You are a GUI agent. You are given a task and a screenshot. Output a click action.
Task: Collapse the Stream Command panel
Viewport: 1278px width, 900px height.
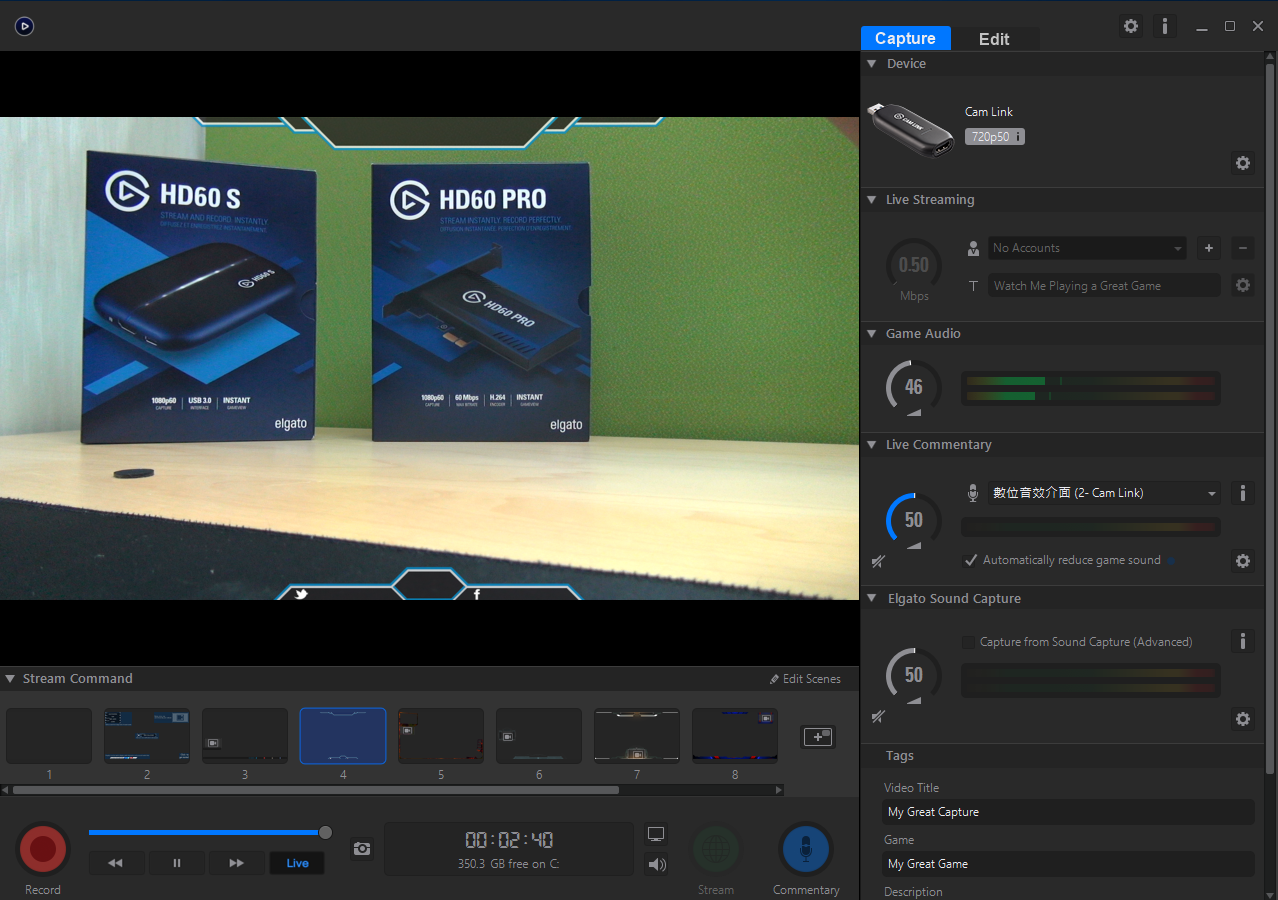tap(10, 679)
